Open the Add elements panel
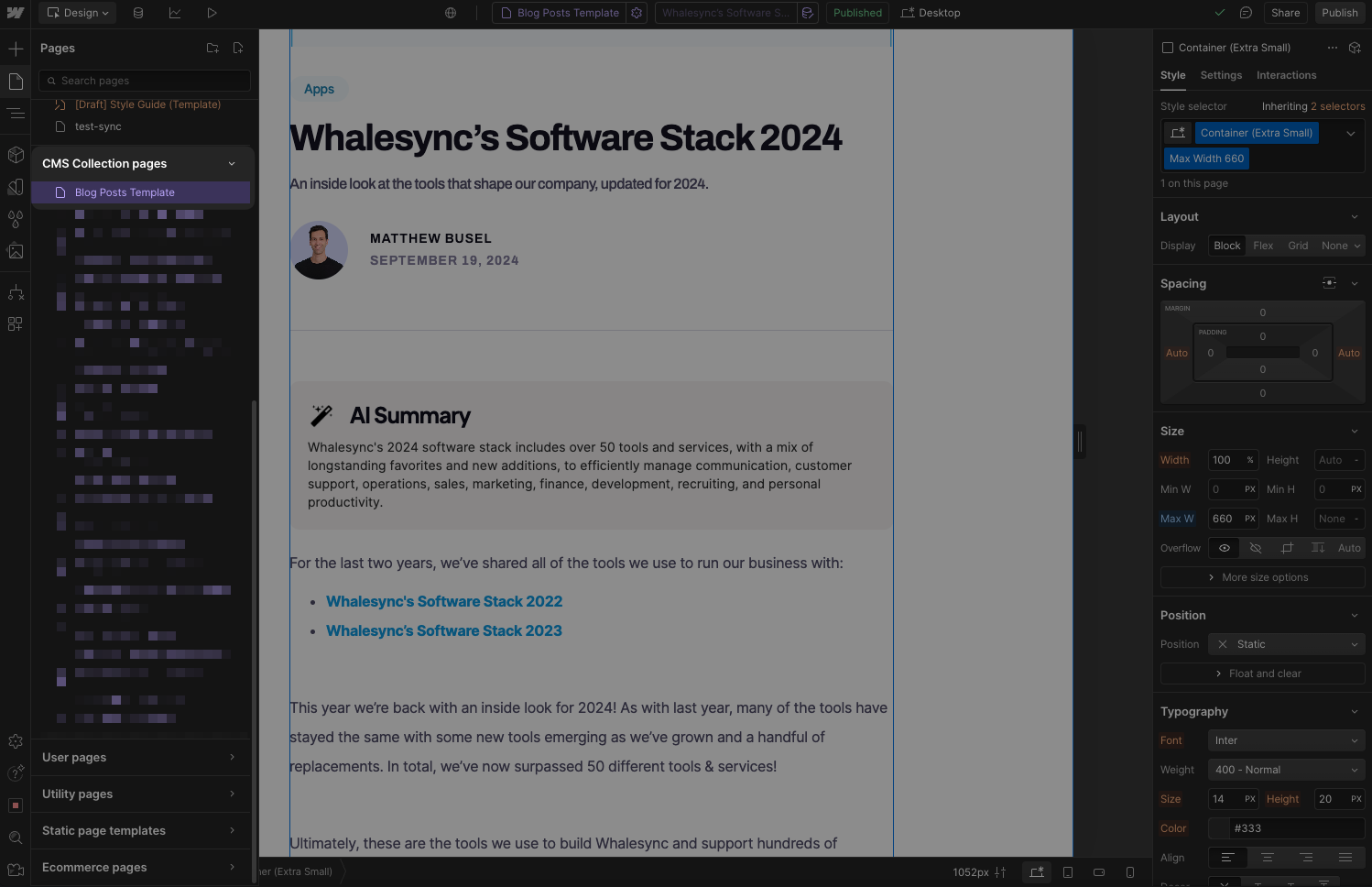This screenshot has width=1372, height=887. point(16,49)
